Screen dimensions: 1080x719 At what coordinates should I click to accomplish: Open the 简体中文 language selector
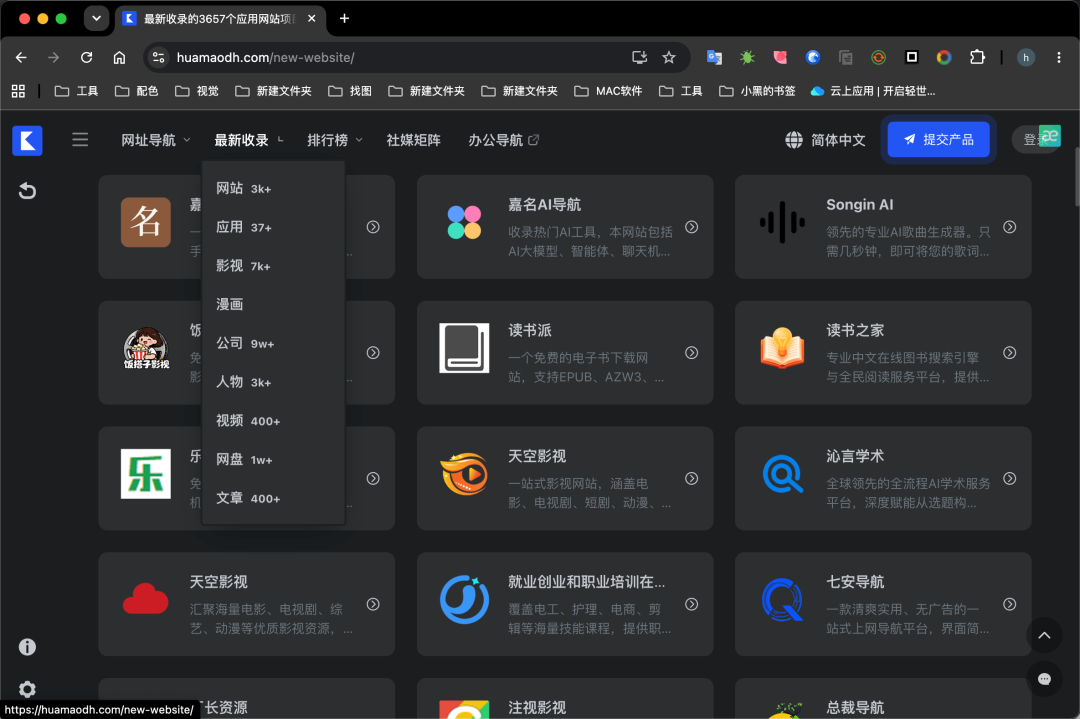[x=825, y=140]
